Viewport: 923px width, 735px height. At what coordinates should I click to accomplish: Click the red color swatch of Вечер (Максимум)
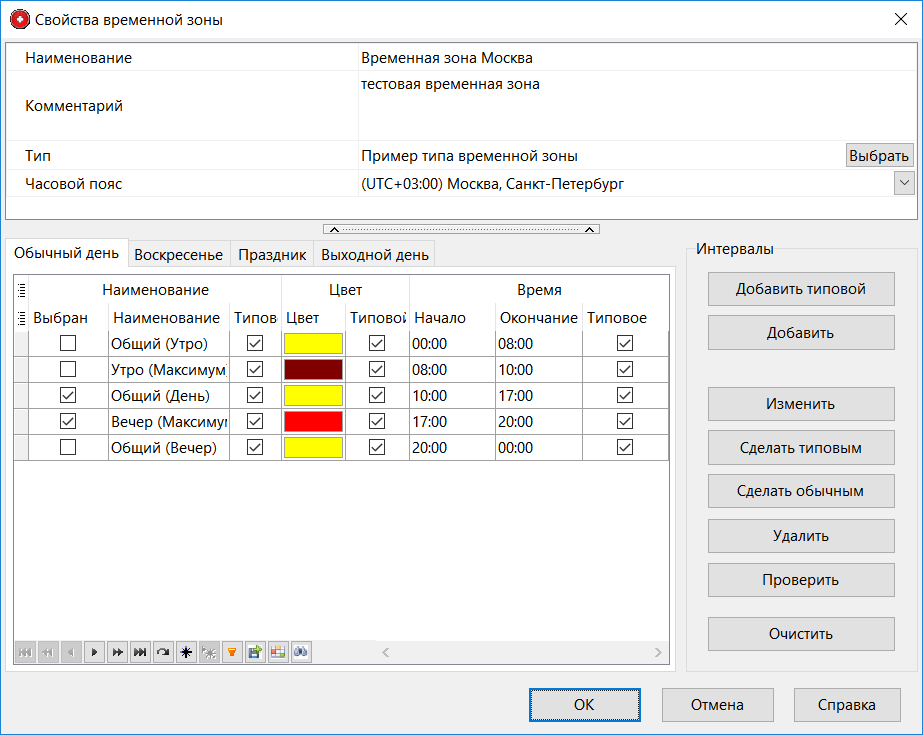pyautogui.click(x=315, y=421)
